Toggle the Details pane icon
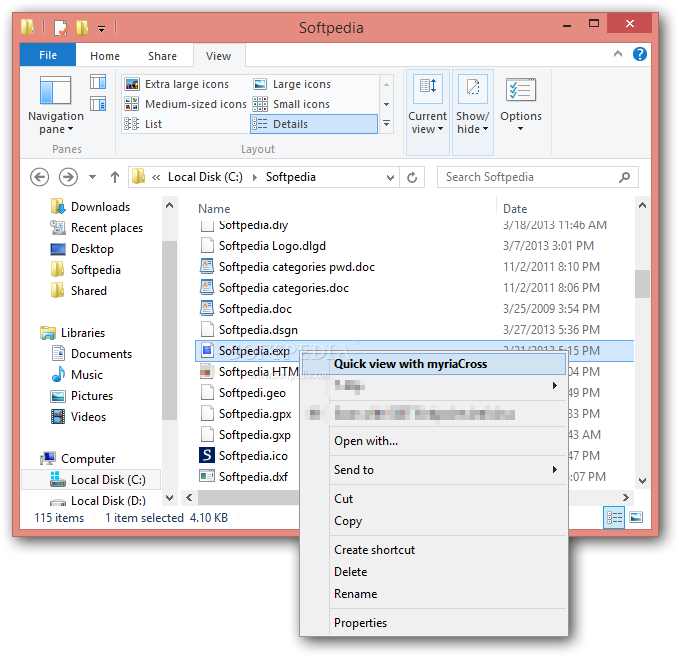The width and height of the screenshot is (679, 657). coord(98,104)
